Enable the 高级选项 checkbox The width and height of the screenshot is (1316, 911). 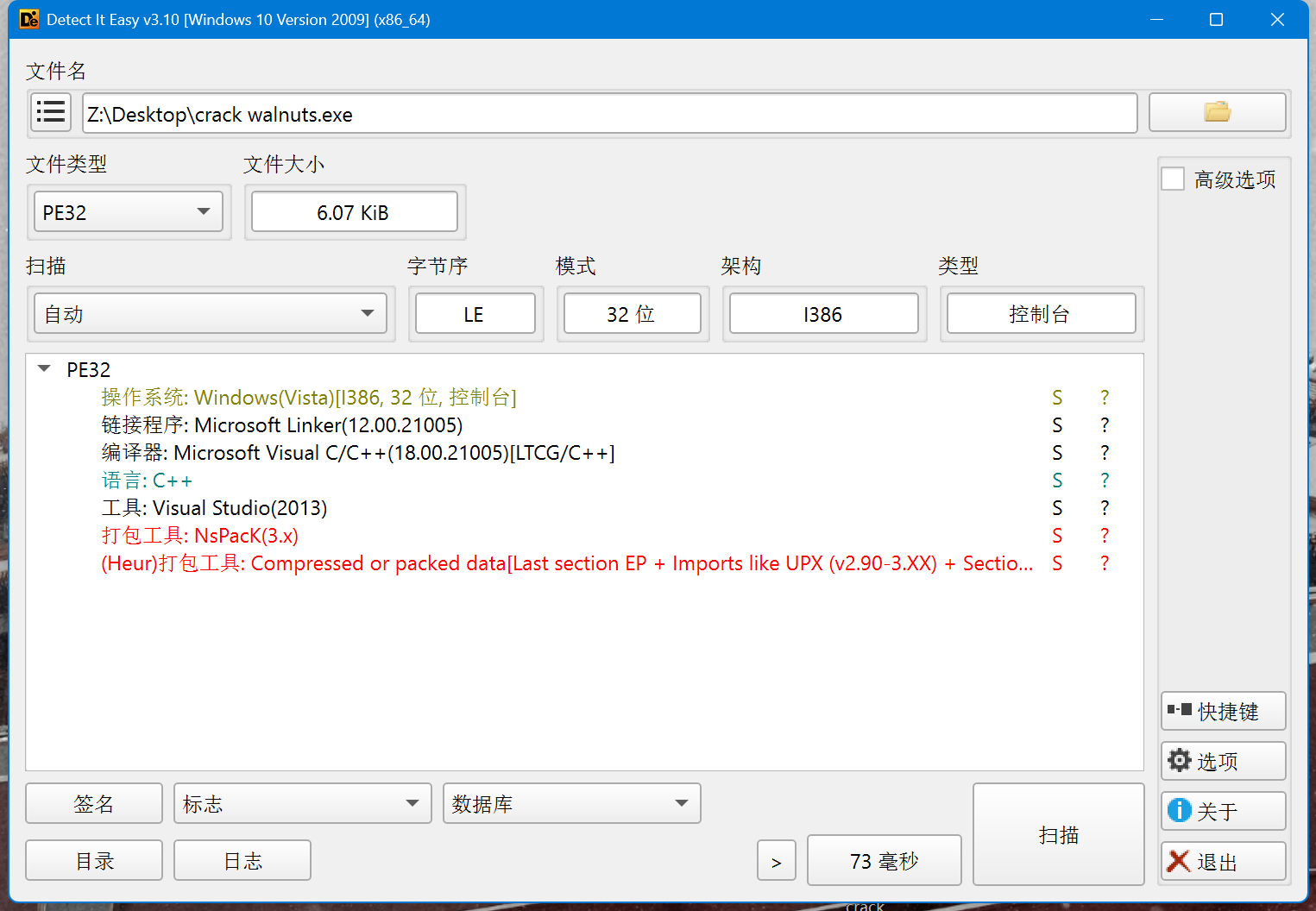click(1173, 179)
